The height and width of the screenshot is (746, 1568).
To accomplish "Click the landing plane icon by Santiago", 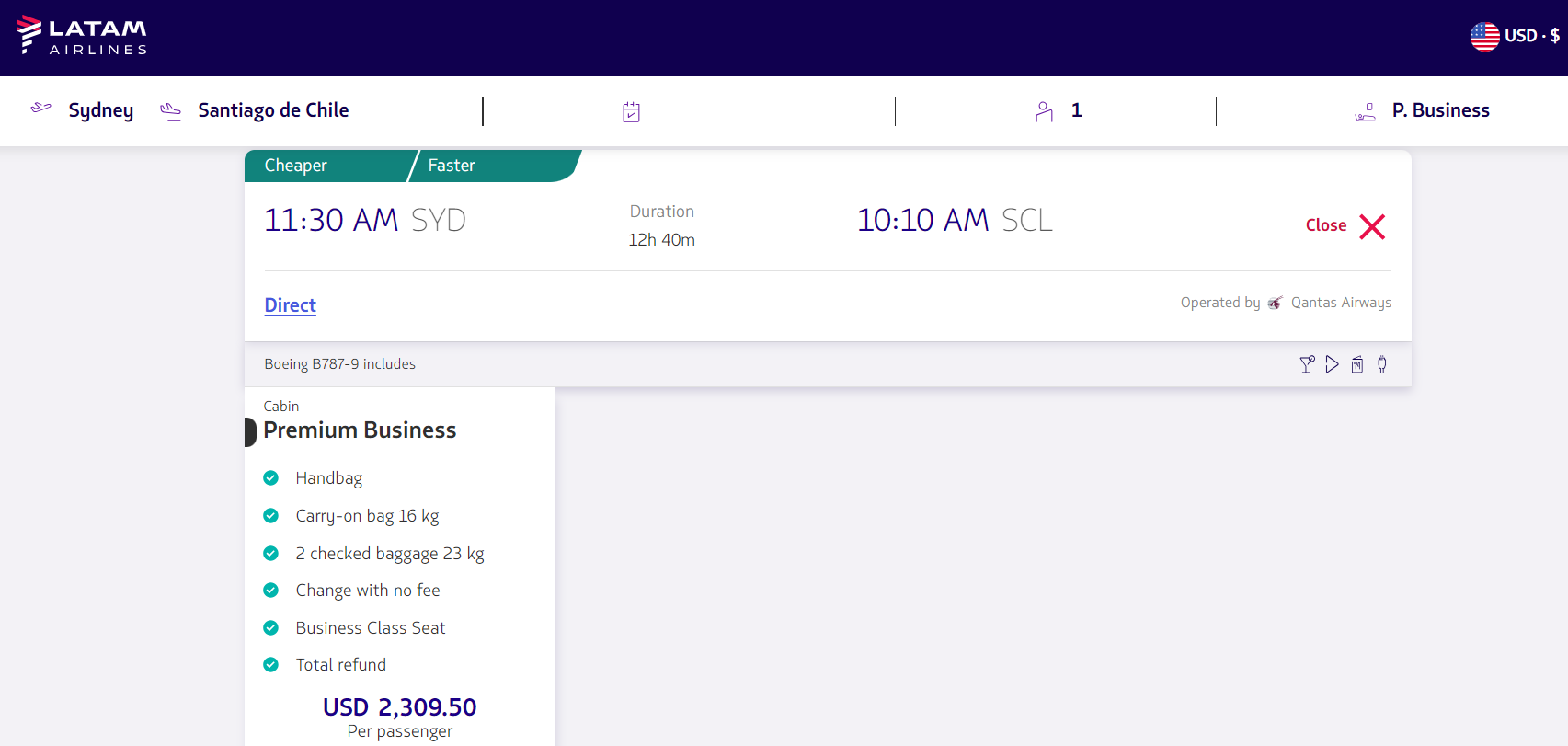I will point(171,111).
